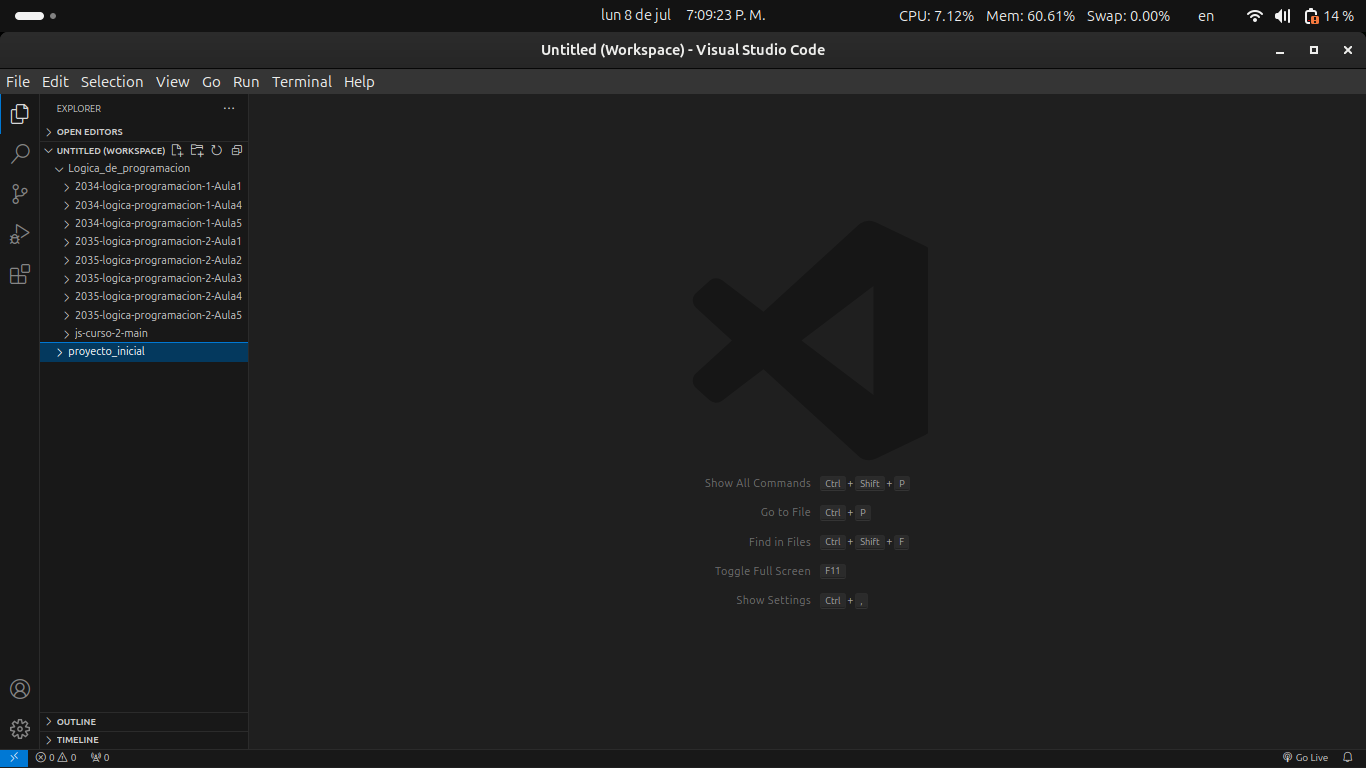The width and height of the screenshot is (1366, 768).
Task: Open the View menu
Action: click(172, 82)
